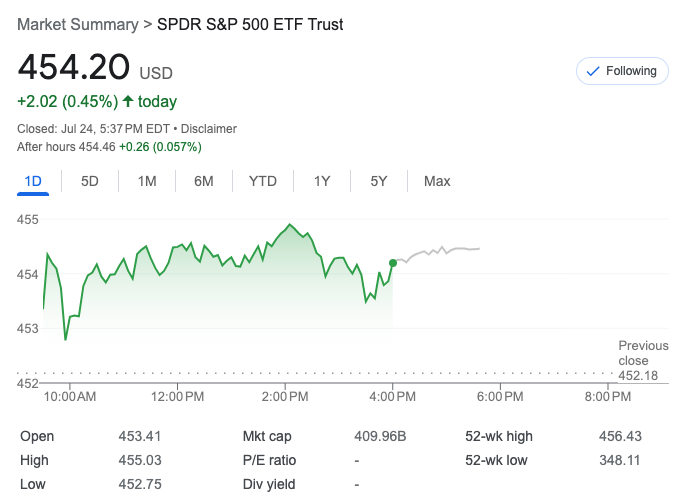Click the Previous close label on chart
Image resolution: width=690 pixels, height=503 pixels.
tap(643, 353)
